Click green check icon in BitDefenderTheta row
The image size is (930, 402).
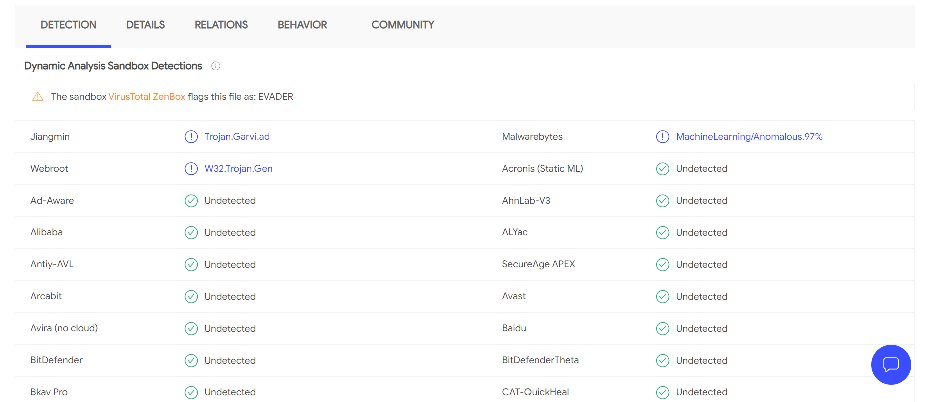(663, 360)
